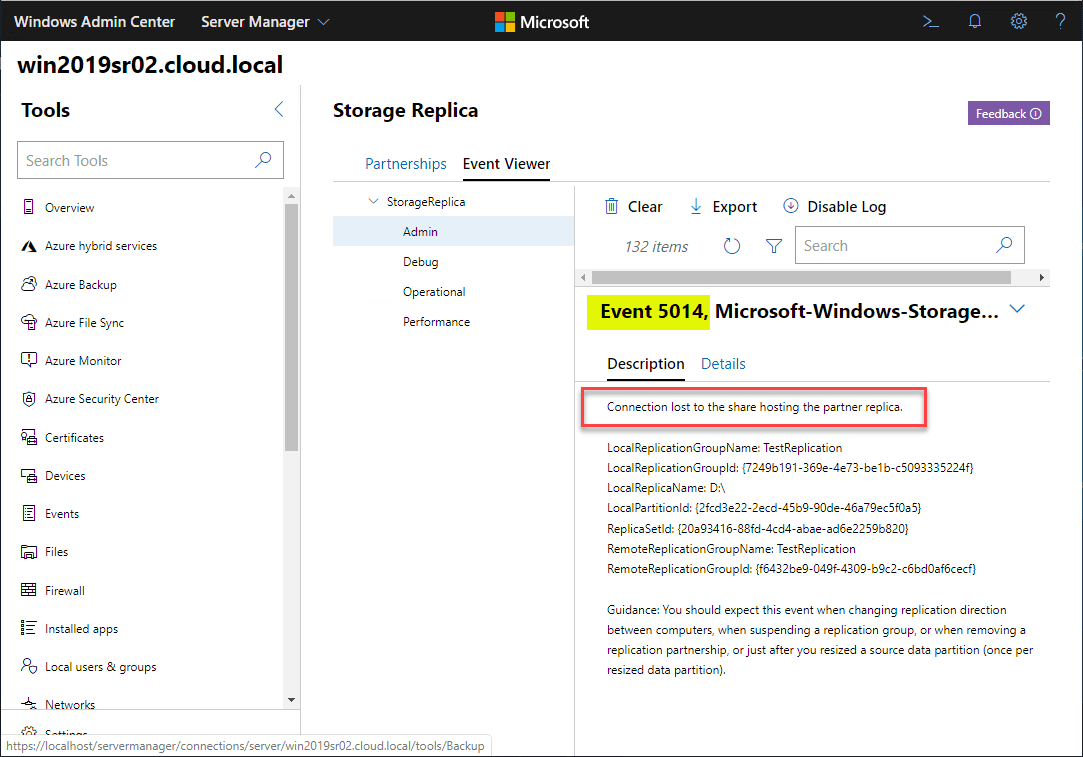The image size is (1083, 757).
Task: Refresh the event list
Action: pos(732,246)
